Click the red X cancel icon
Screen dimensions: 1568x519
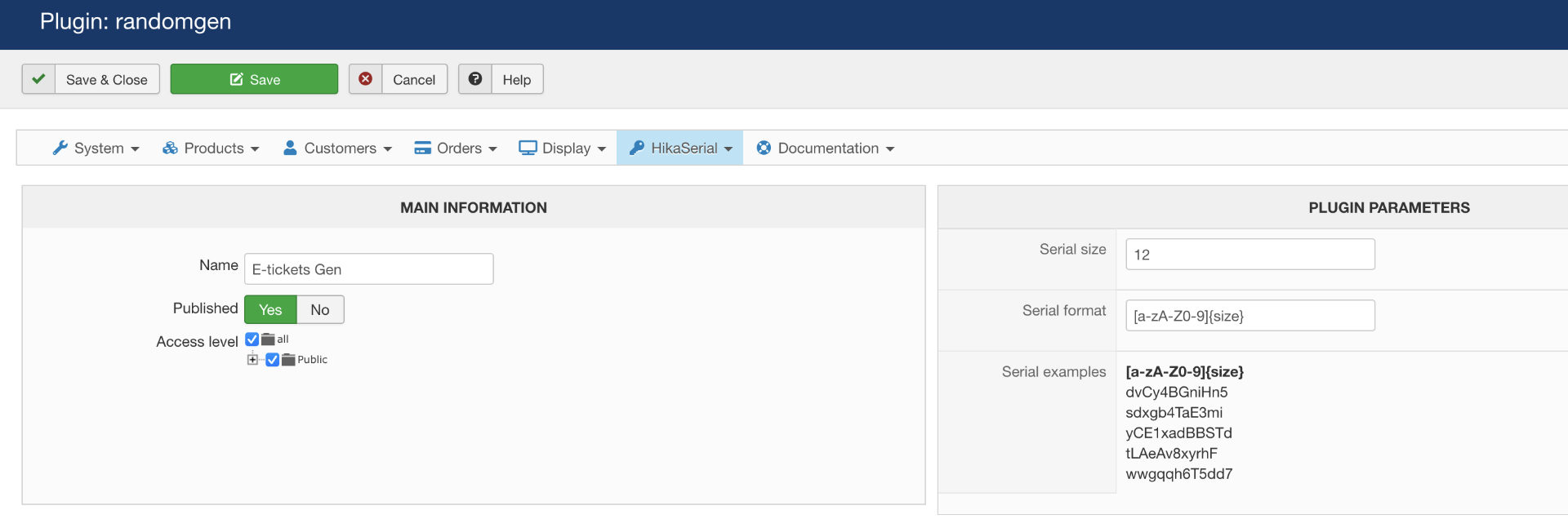[366, 79]
